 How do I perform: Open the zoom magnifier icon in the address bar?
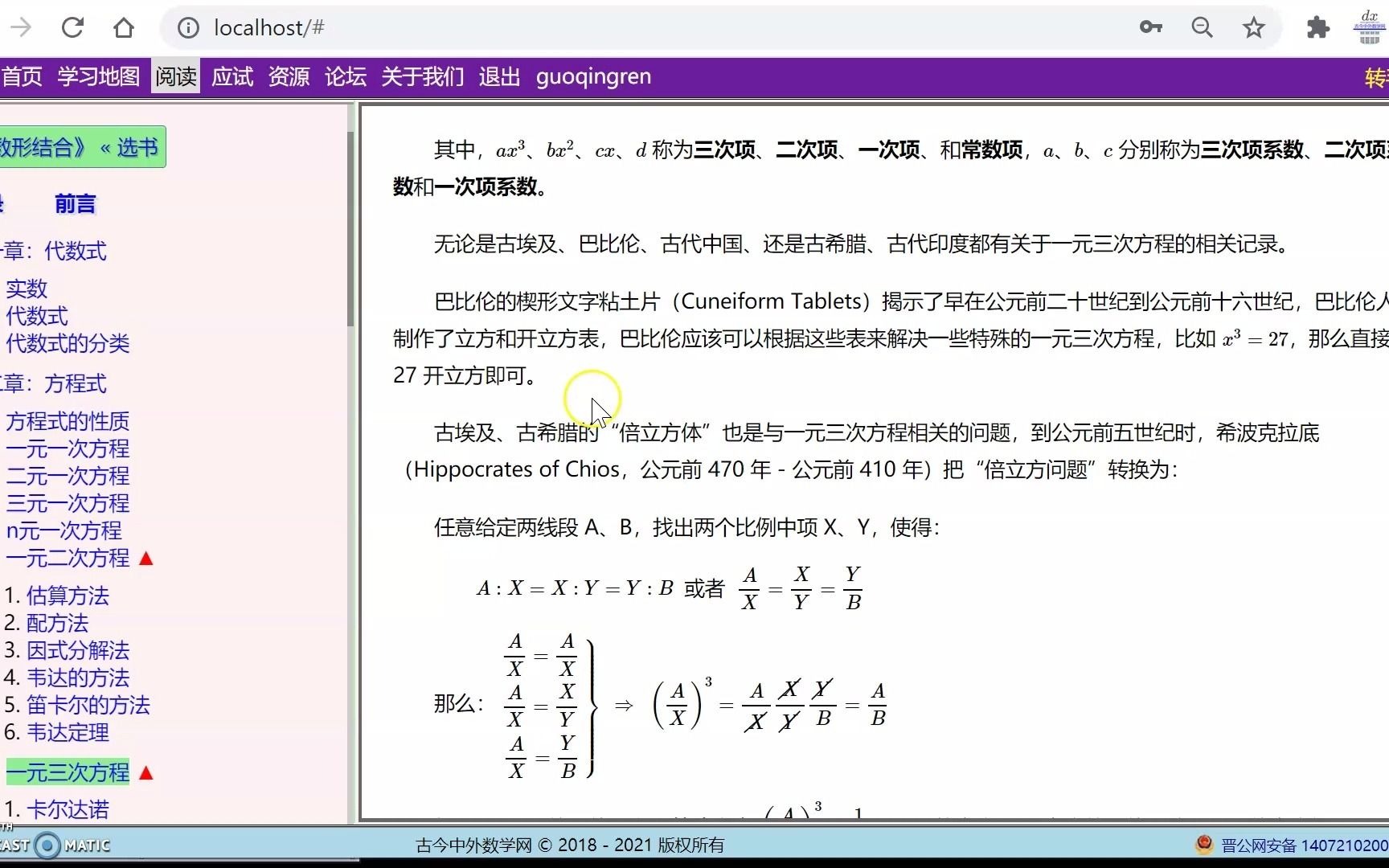pyautogui.click(x=1203, y=28)
